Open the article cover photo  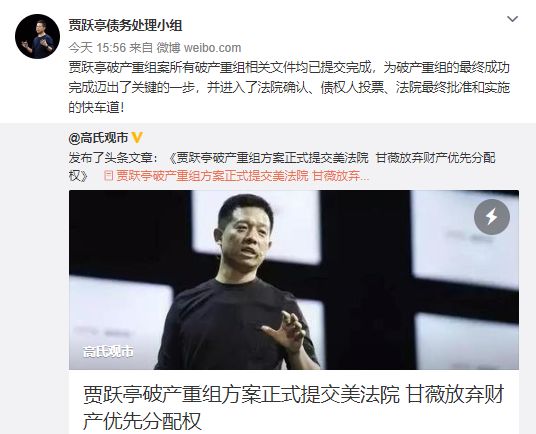click(294, 280)
